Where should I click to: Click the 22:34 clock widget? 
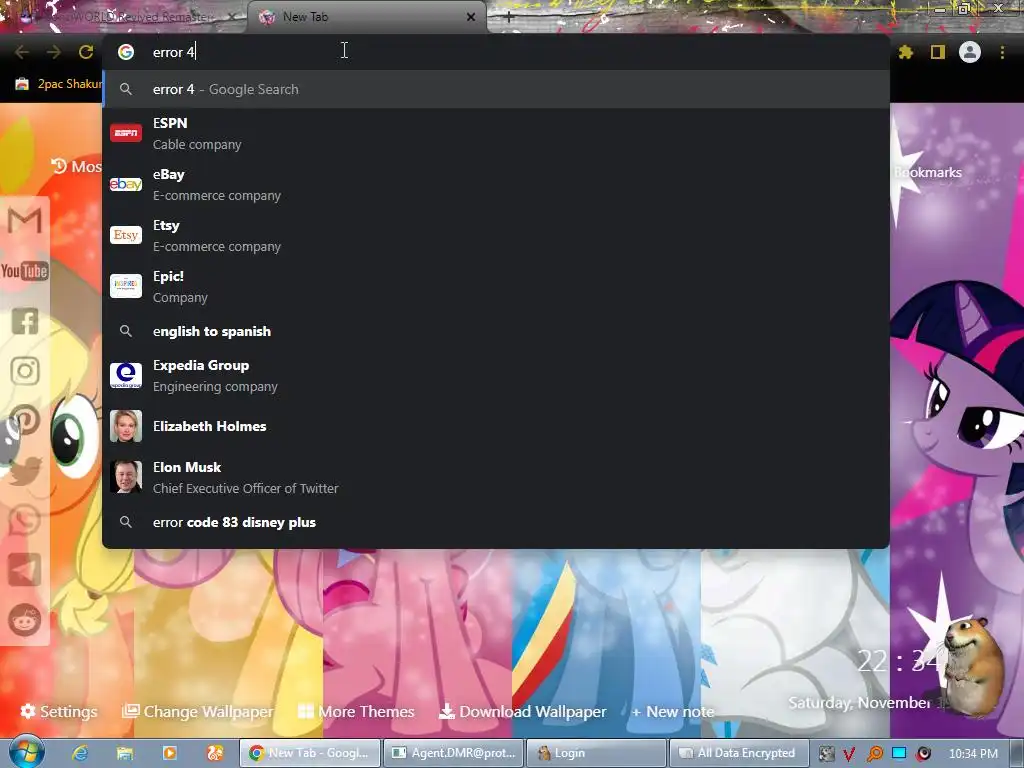click(x=899, y=661)
